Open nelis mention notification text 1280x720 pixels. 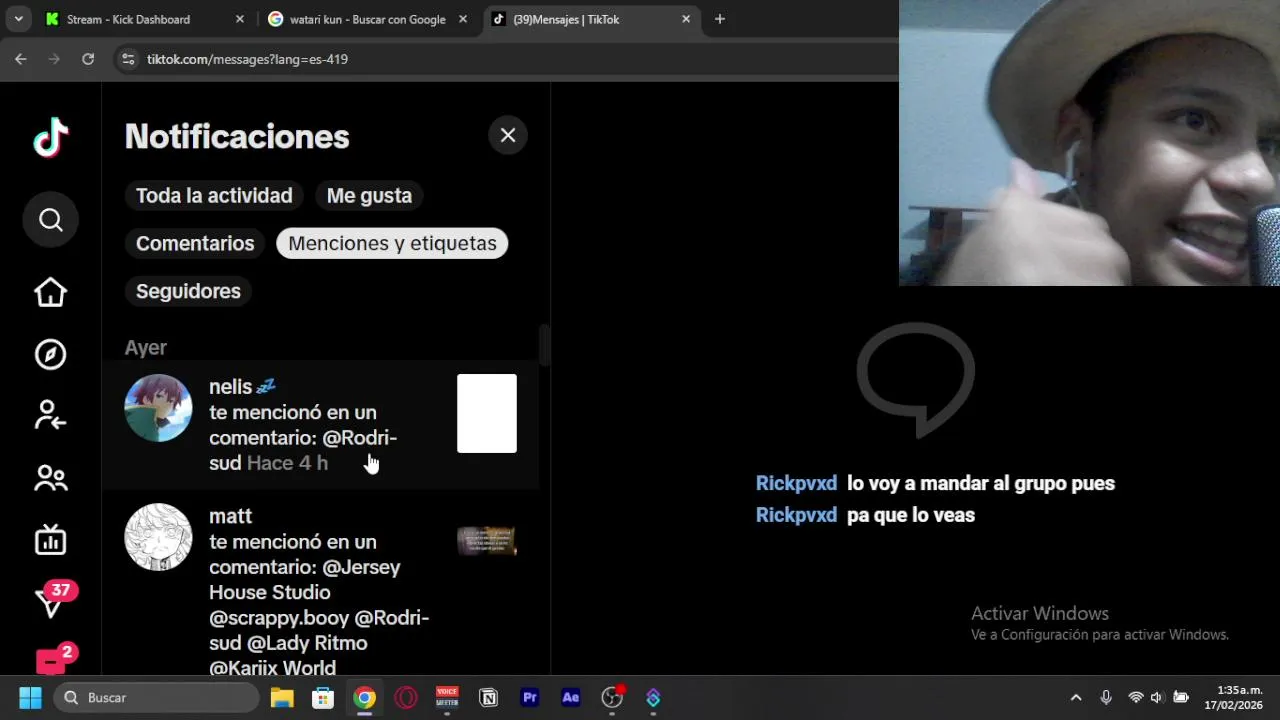pyautogui.click(x=303, y=438)
